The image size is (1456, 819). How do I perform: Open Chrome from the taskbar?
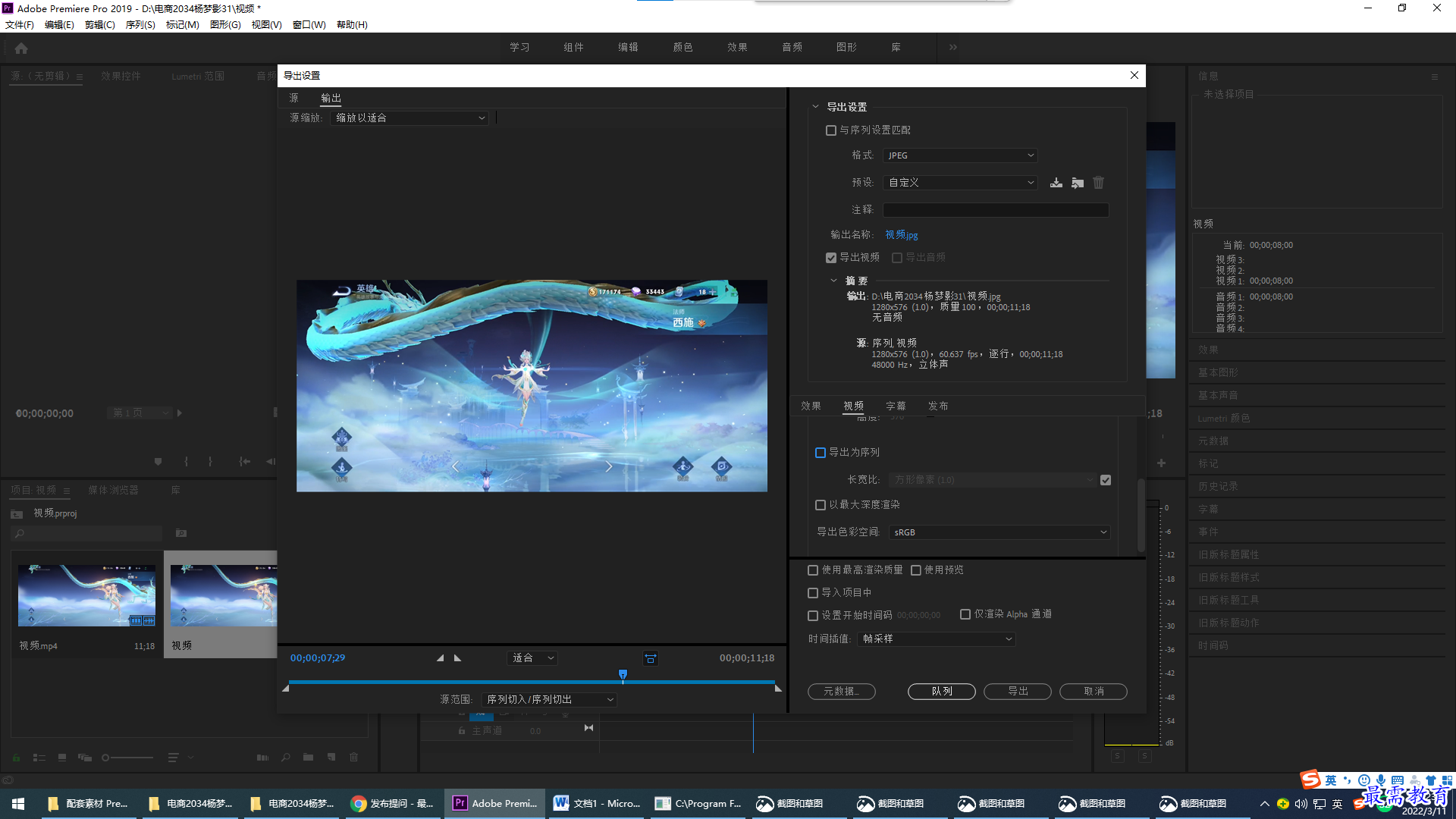pos(394,803)
